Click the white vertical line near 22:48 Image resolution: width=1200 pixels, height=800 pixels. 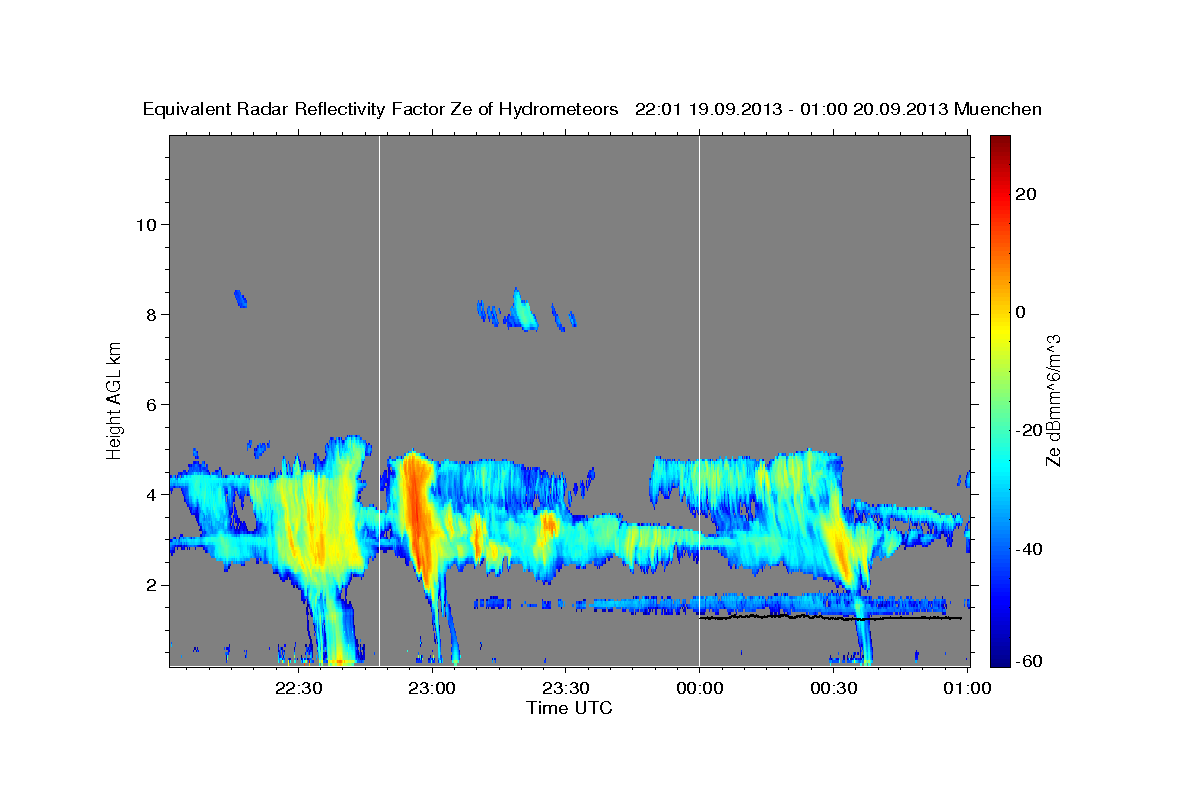pyautogui.click(x=380, y=400)
